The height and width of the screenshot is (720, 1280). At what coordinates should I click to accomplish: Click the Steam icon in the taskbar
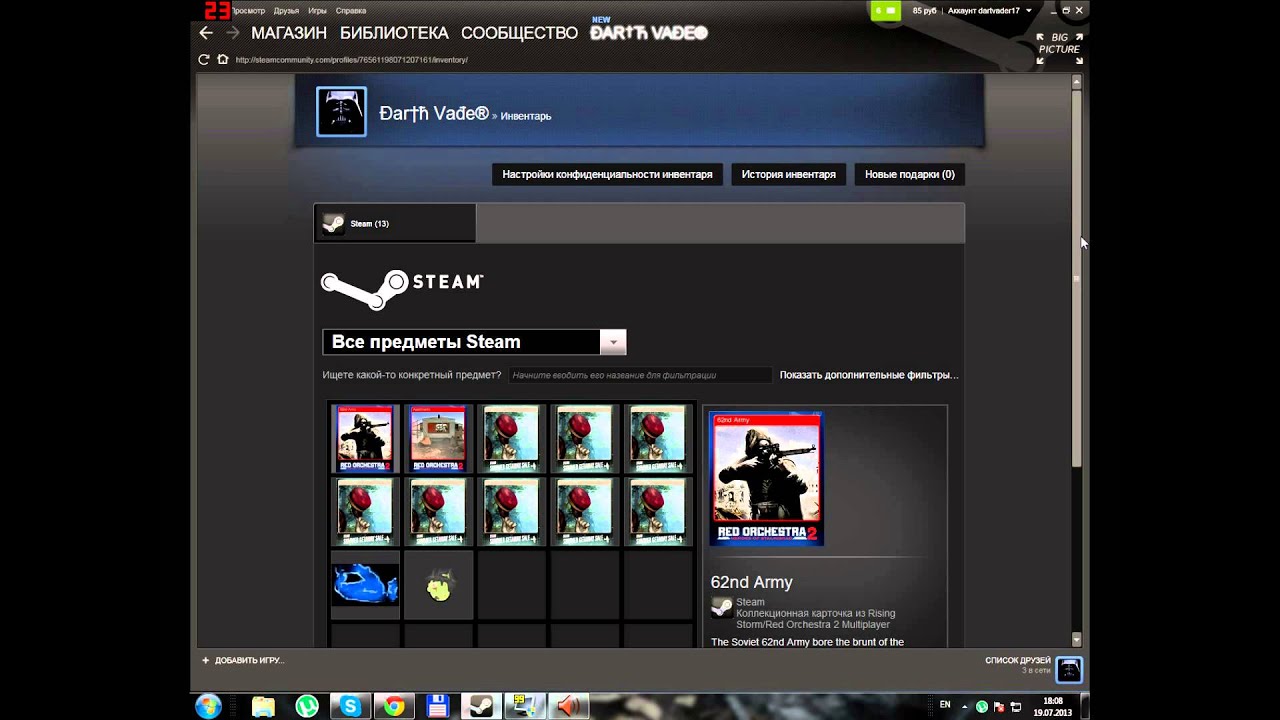click(x=481, y=707)
